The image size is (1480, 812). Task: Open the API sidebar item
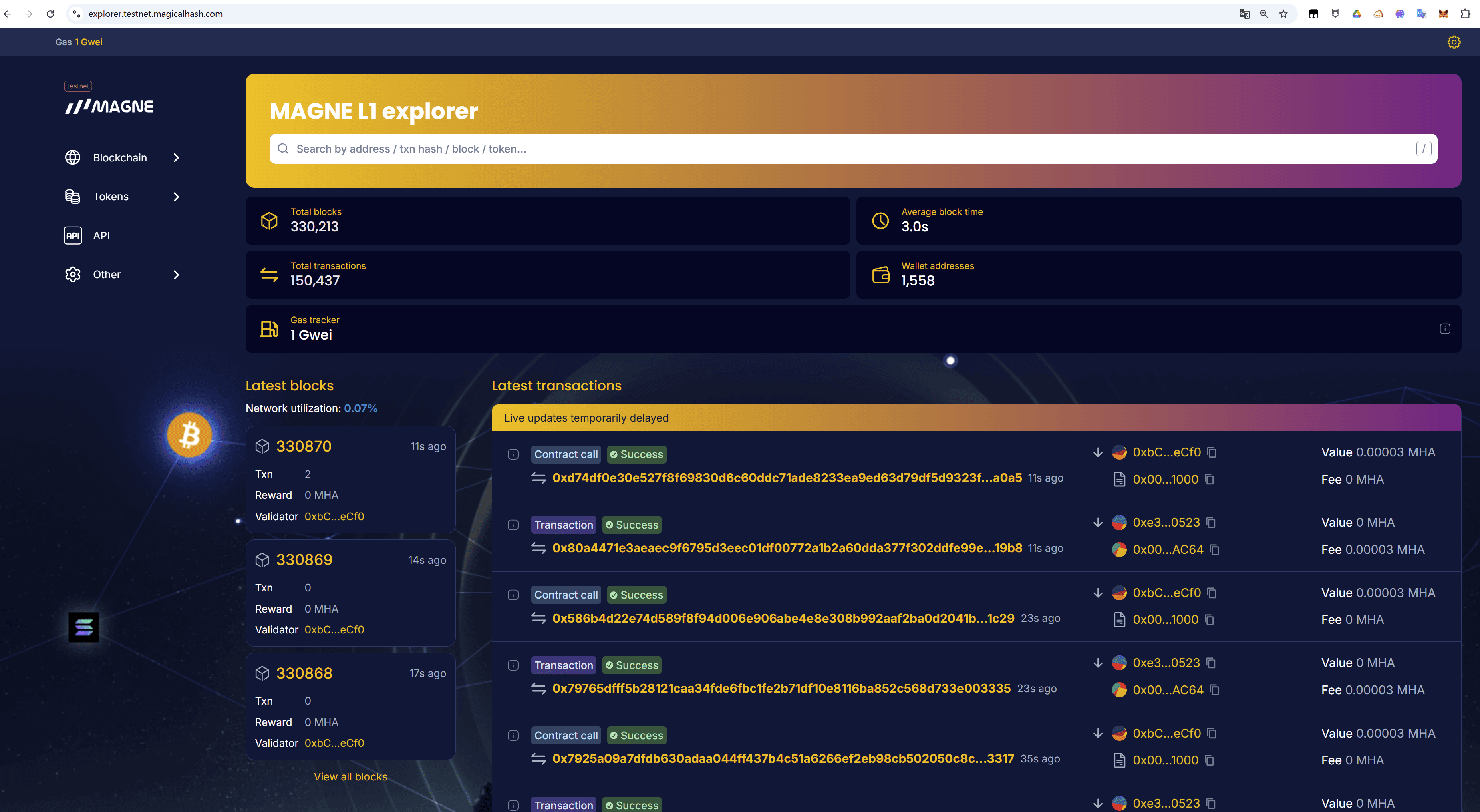pyautogui.click(x=101, y=235)
